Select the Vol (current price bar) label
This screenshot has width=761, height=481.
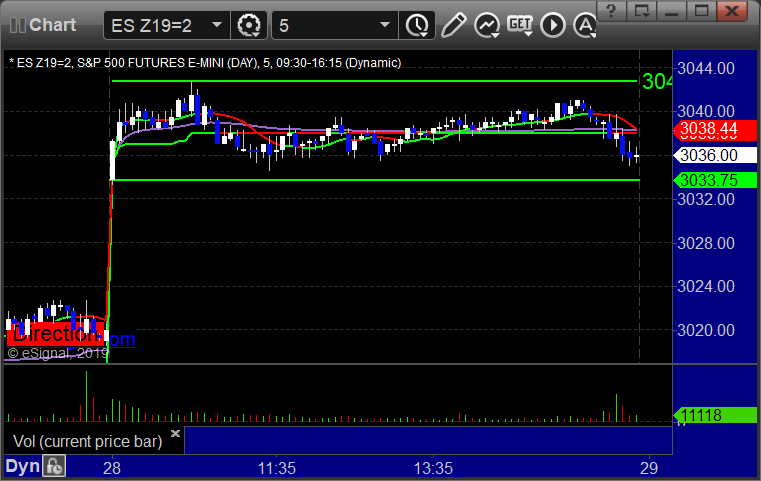(87, 441)
